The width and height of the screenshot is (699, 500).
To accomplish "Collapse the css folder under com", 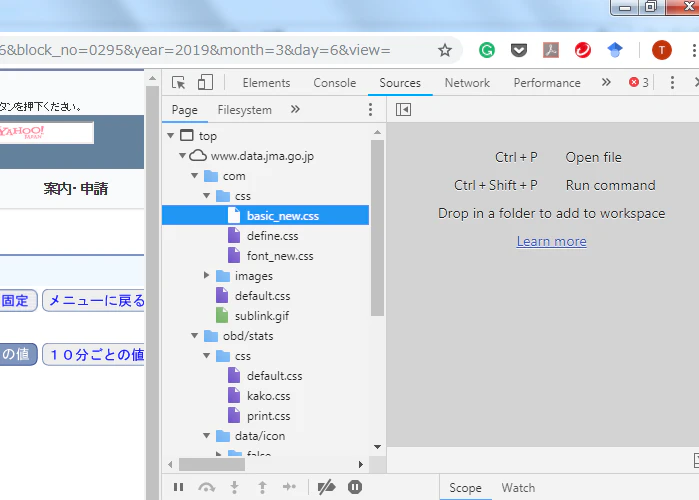I will [206, 196].
